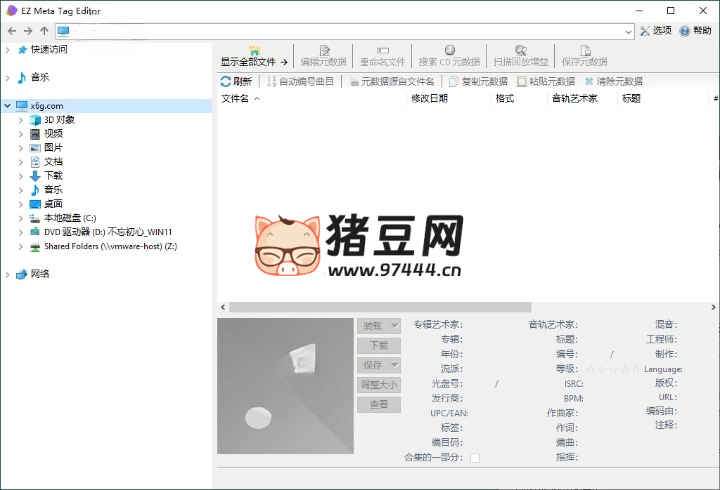The width and height of the screenshot is (720, 490).
Task: Select the 桌面 tree item
Action: click(53, 204)
